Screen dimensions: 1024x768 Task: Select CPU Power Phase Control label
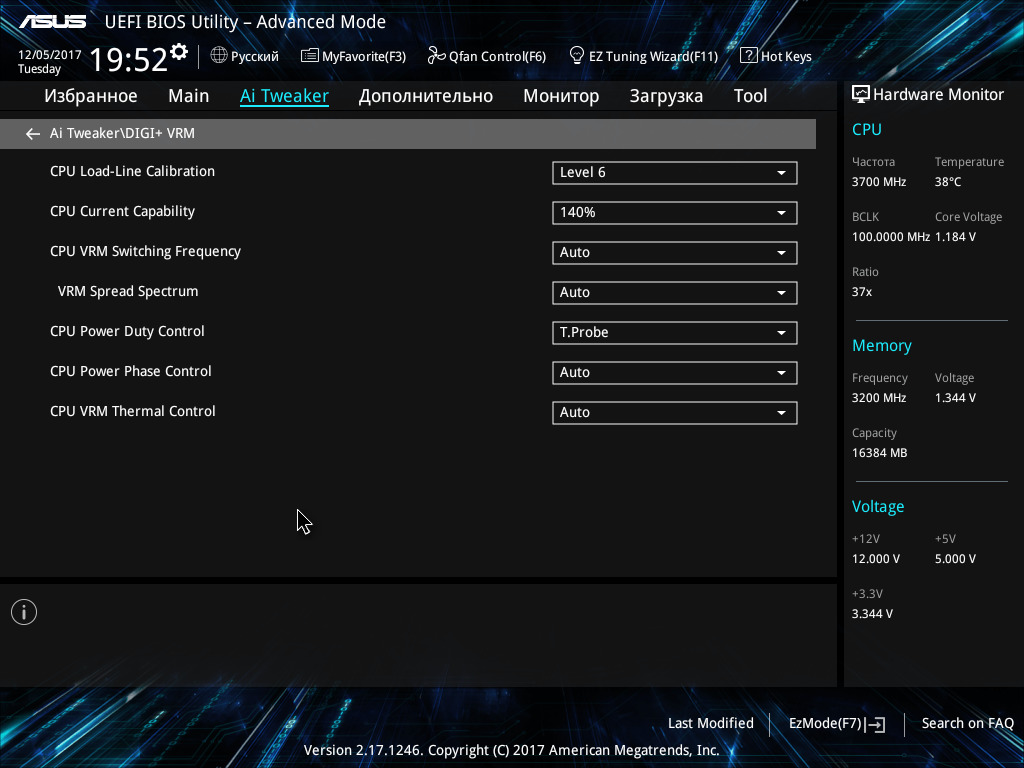tap(131, 371)
